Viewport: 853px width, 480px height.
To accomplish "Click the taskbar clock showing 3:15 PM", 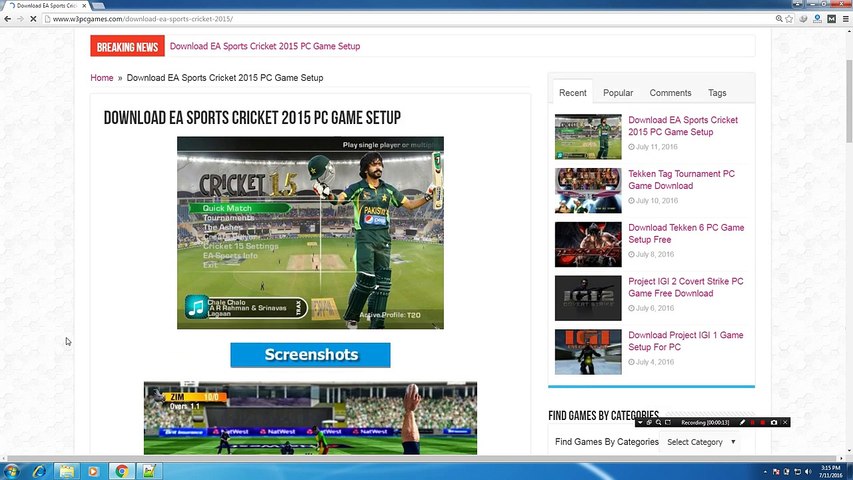I will coord(831,471).
